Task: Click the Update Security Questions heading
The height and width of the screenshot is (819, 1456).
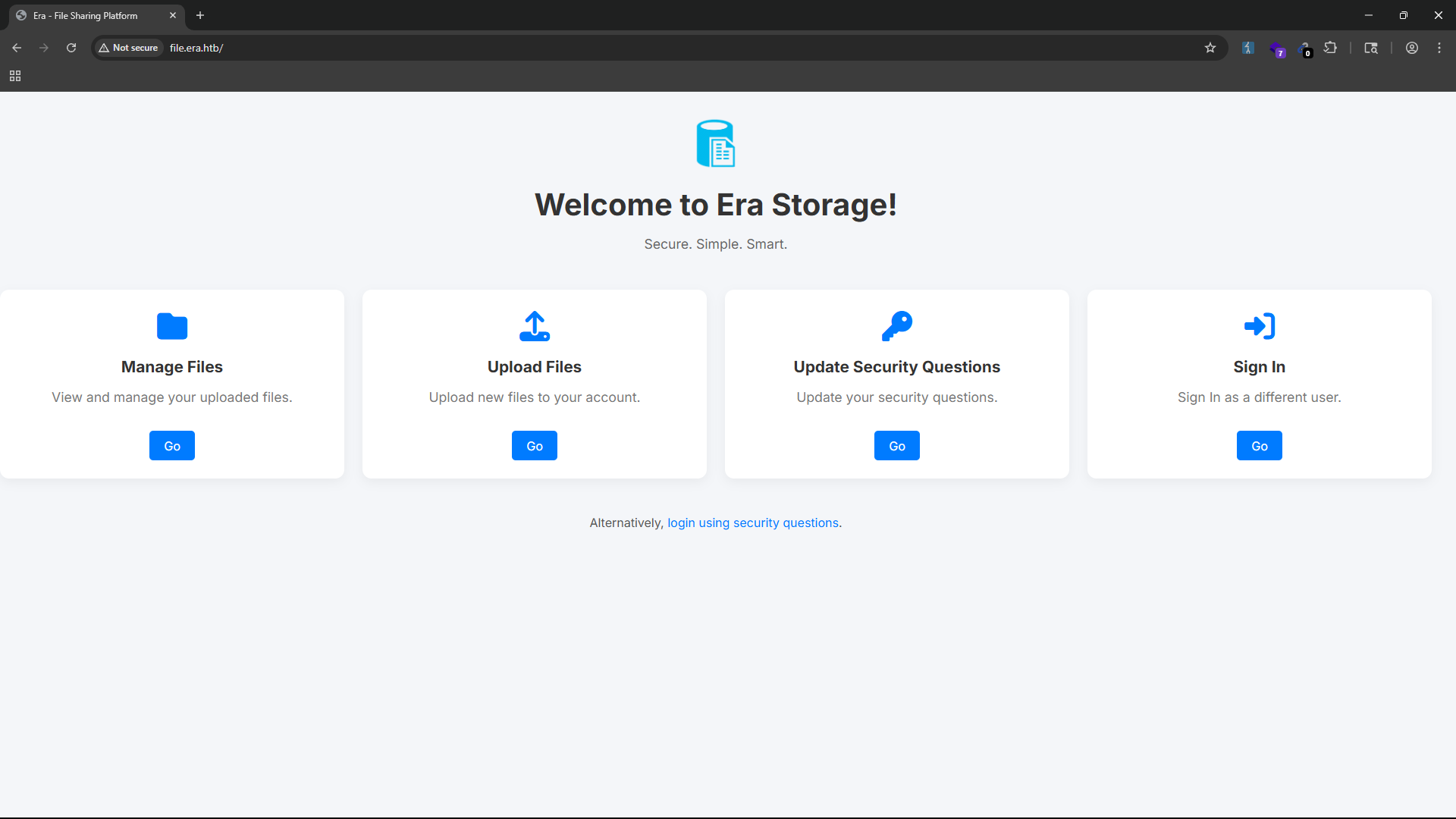Action: [897, 367]
